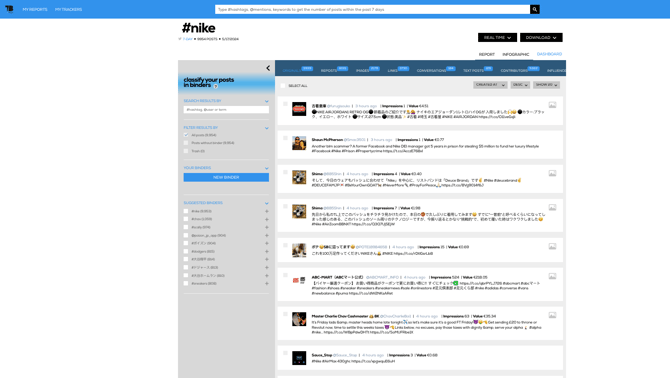Add #nike suggested binder with plus
This screenshot has height=378, width=670.
coord(267,211)
